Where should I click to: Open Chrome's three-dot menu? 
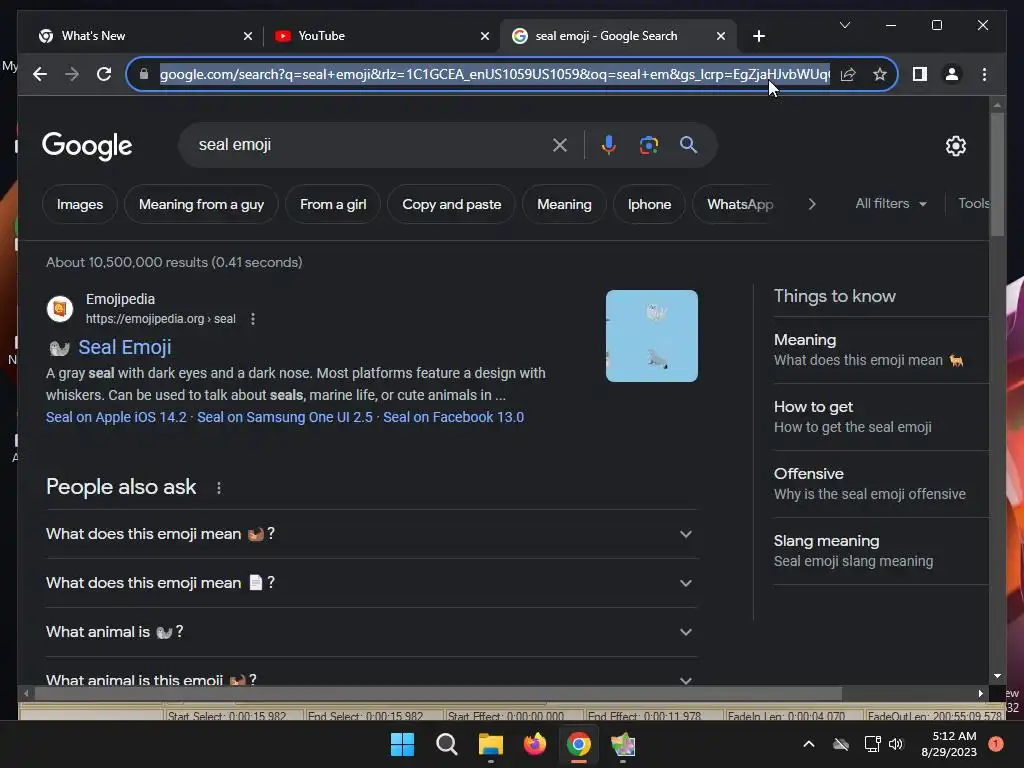[984, 74]
